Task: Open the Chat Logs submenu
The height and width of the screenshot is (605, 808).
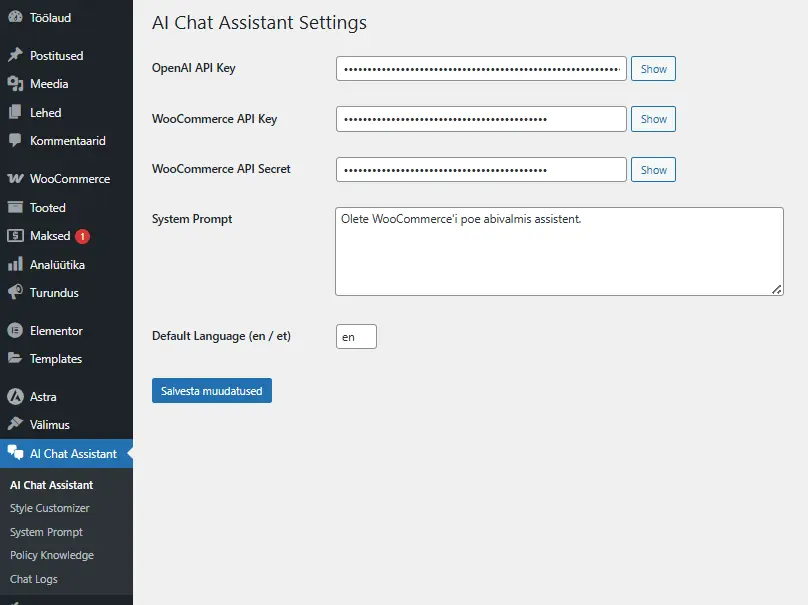Action: tap(34, 579)
